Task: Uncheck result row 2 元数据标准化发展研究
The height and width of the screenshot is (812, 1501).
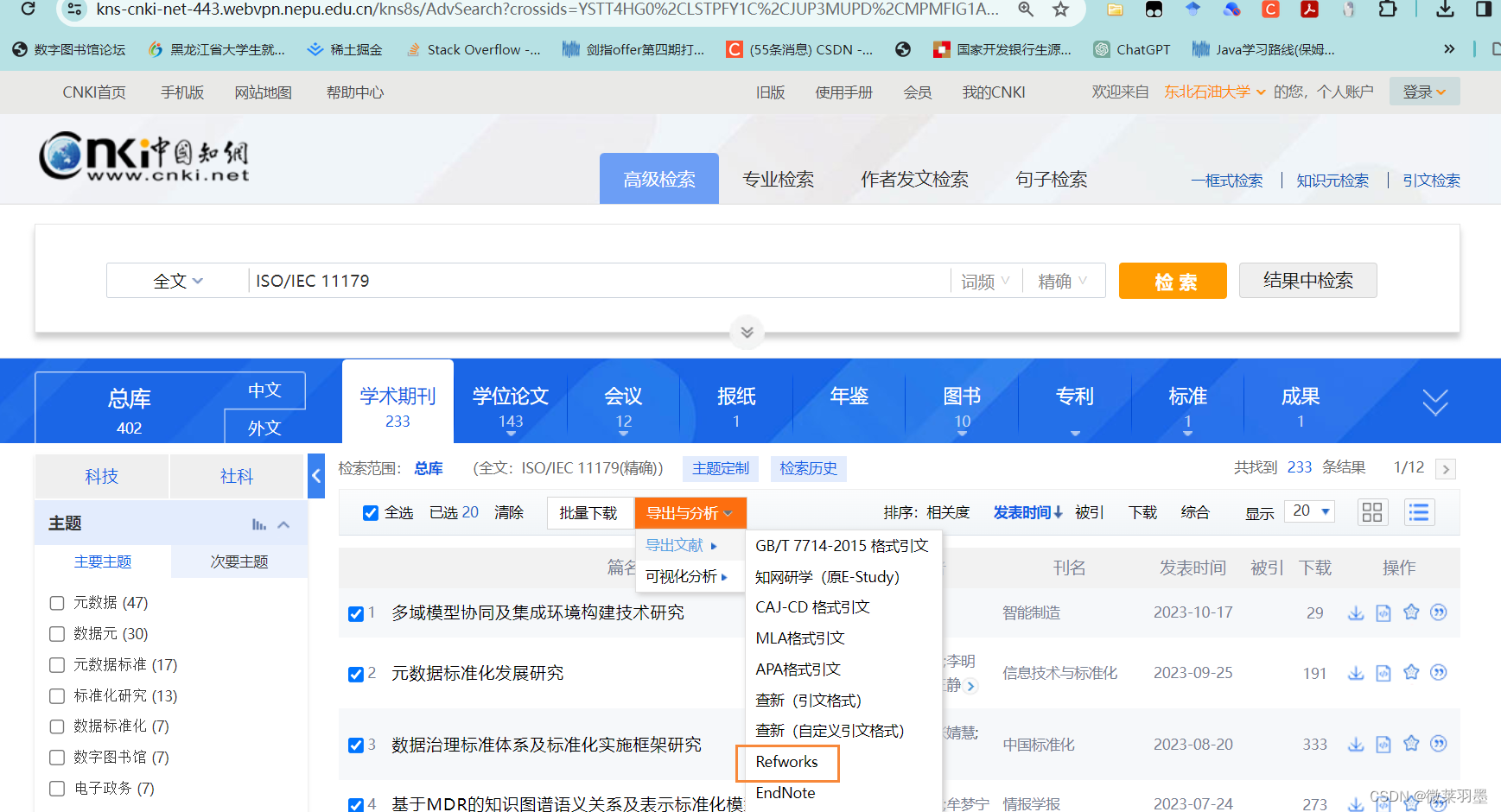Action: (355, 674)
